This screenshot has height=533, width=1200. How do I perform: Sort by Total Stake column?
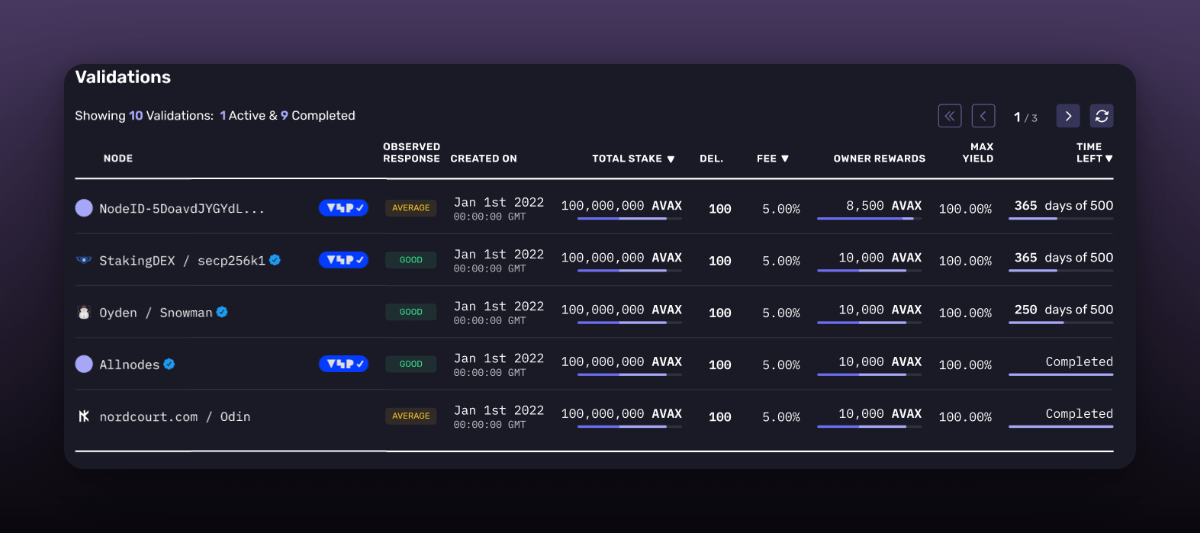click(x=633, y=159)
